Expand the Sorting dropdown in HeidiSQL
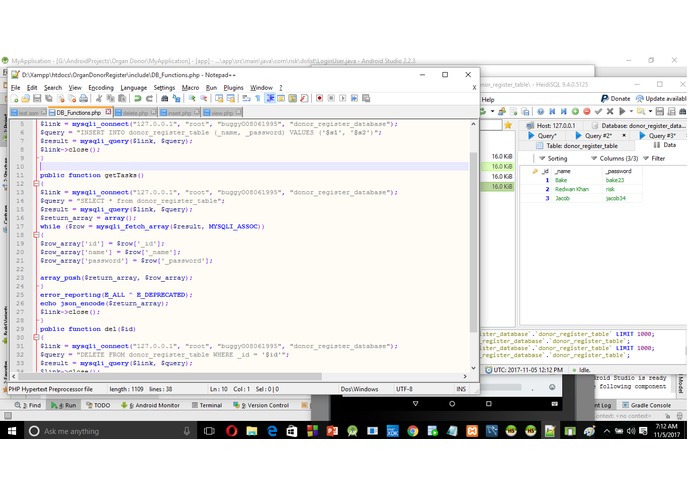Screen dimensions: 695x494 (553, 158)
